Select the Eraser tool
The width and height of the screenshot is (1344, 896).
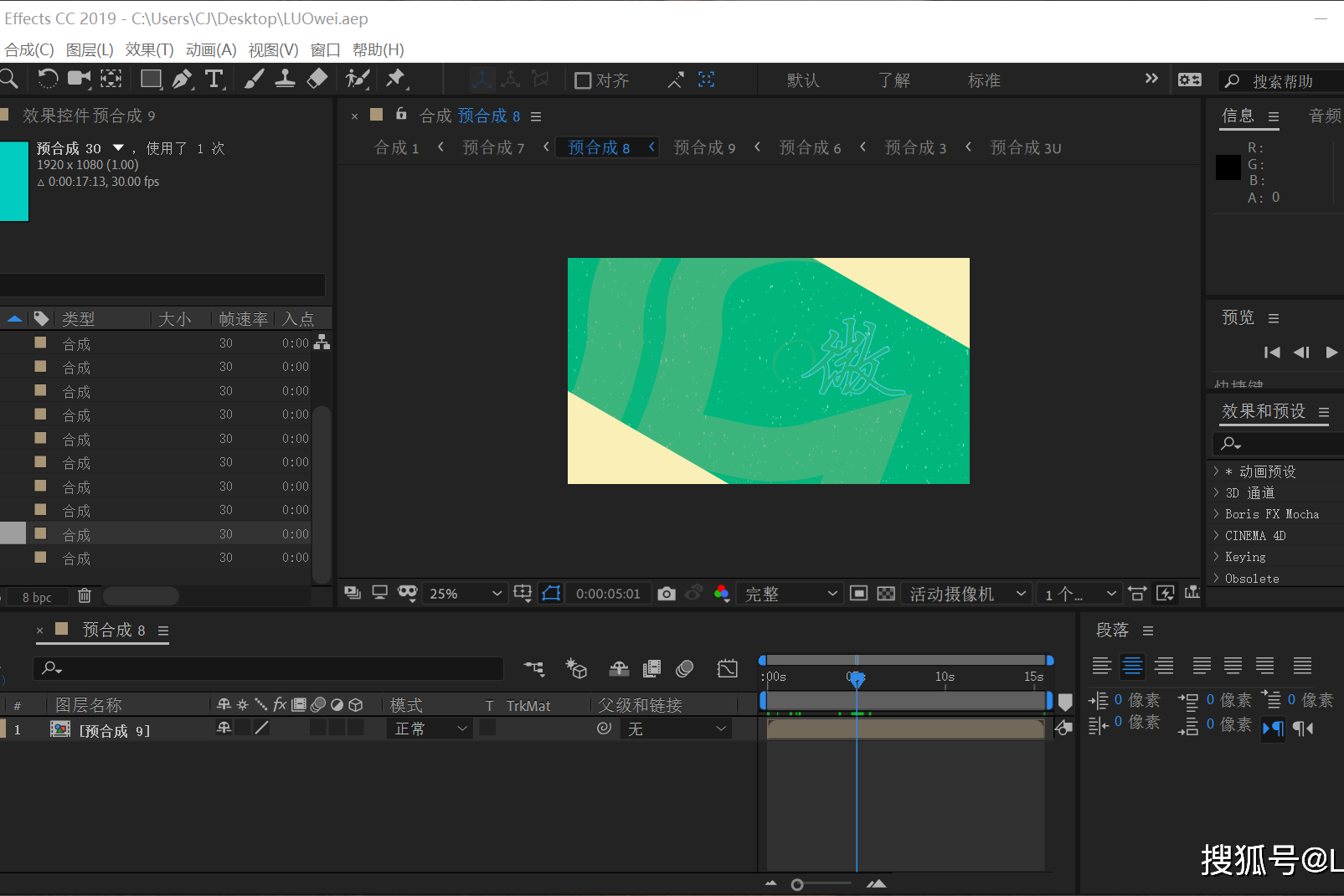tap(317, 79)
